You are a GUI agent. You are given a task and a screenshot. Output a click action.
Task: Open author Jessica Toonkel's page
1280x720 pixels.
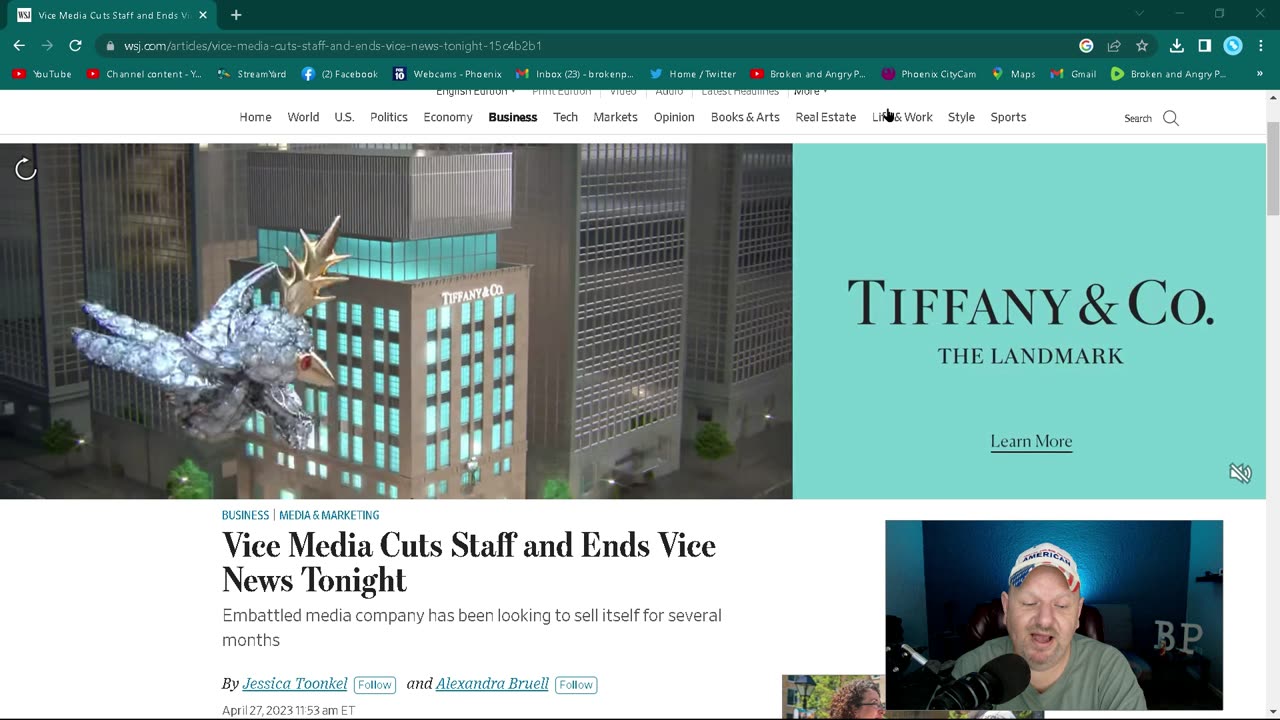(295, 684)
